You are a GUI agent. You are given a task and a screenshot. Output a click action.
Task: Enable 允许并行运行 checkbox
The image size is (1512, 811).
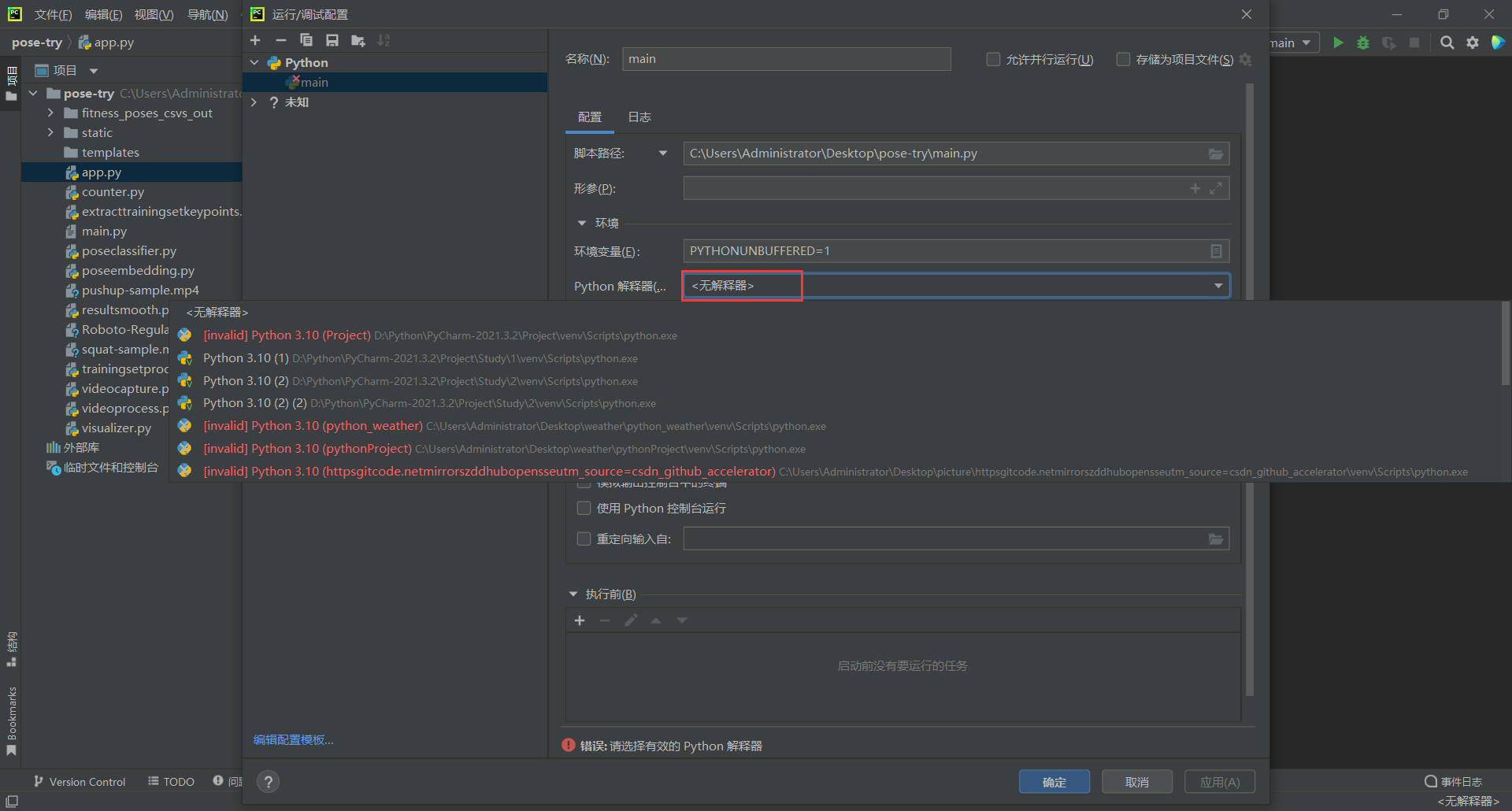tap(993, 59)
